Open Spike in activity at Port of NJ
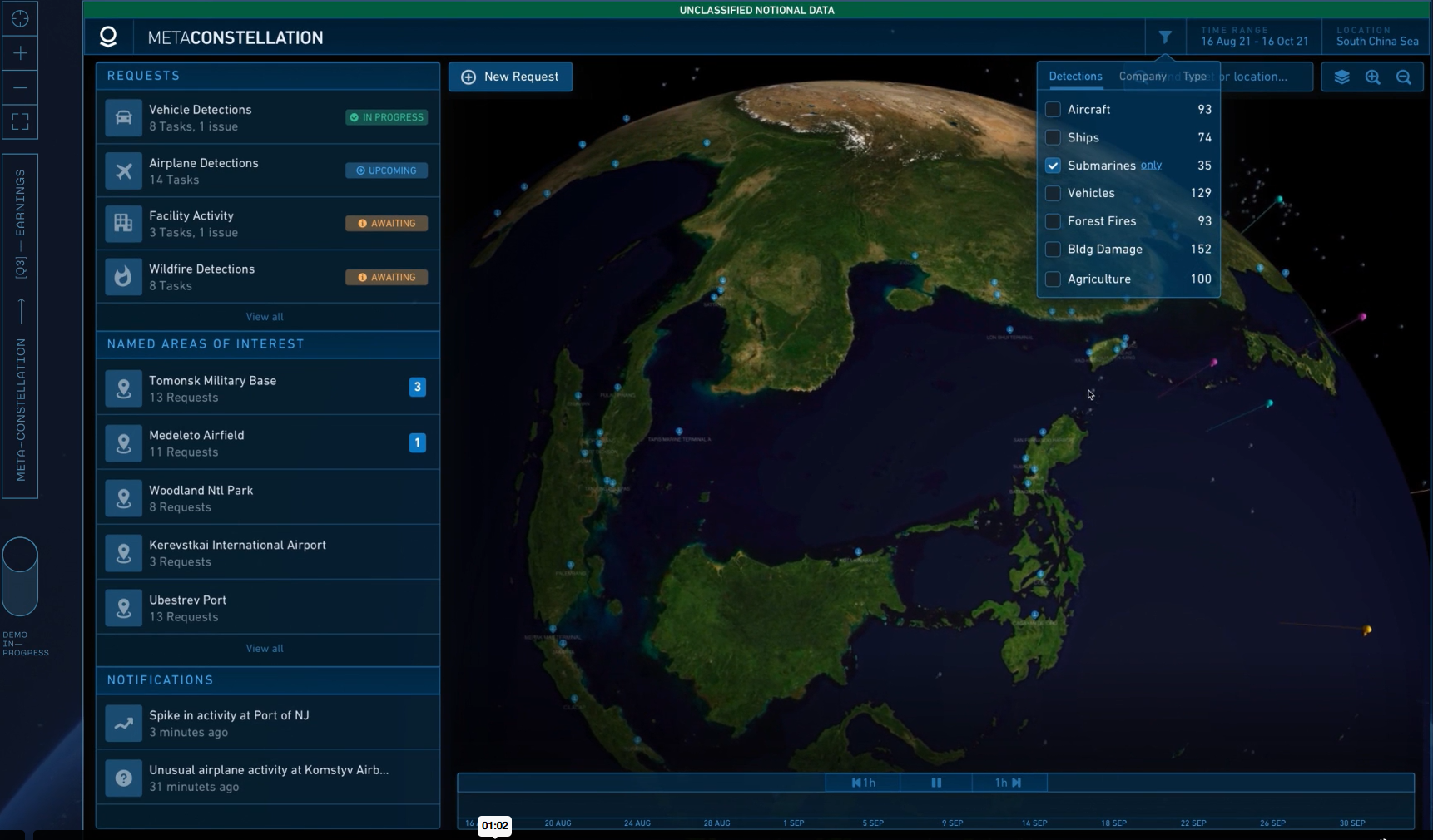The width and height of the screenshot is (1433, 840). 268,723
